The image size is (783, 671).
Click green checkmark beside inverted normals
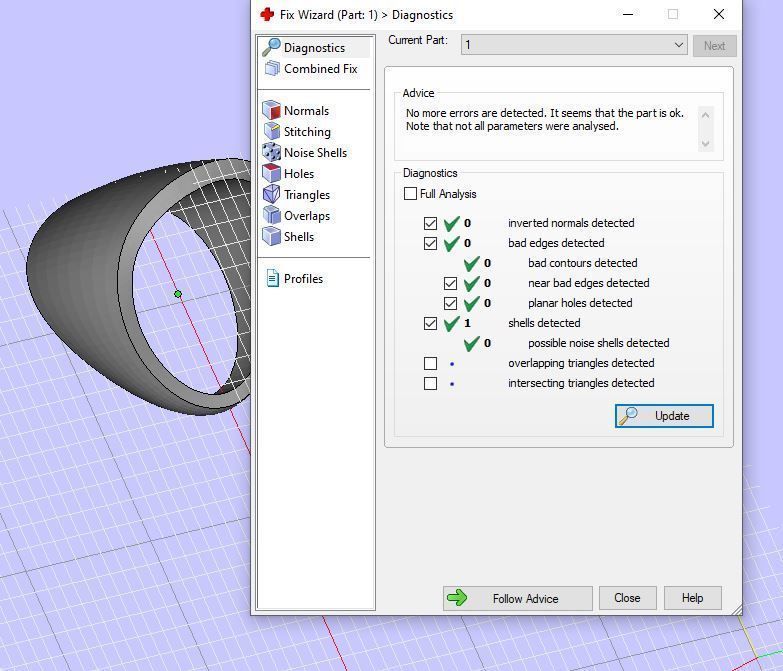pyautogui.click(x=451, y=223)
